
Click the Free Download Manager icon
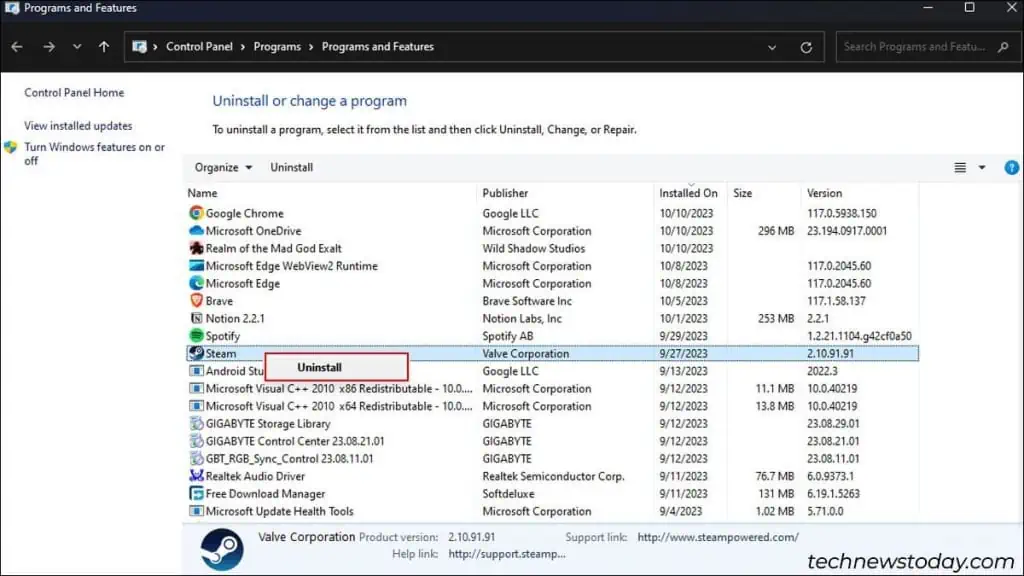196,494
